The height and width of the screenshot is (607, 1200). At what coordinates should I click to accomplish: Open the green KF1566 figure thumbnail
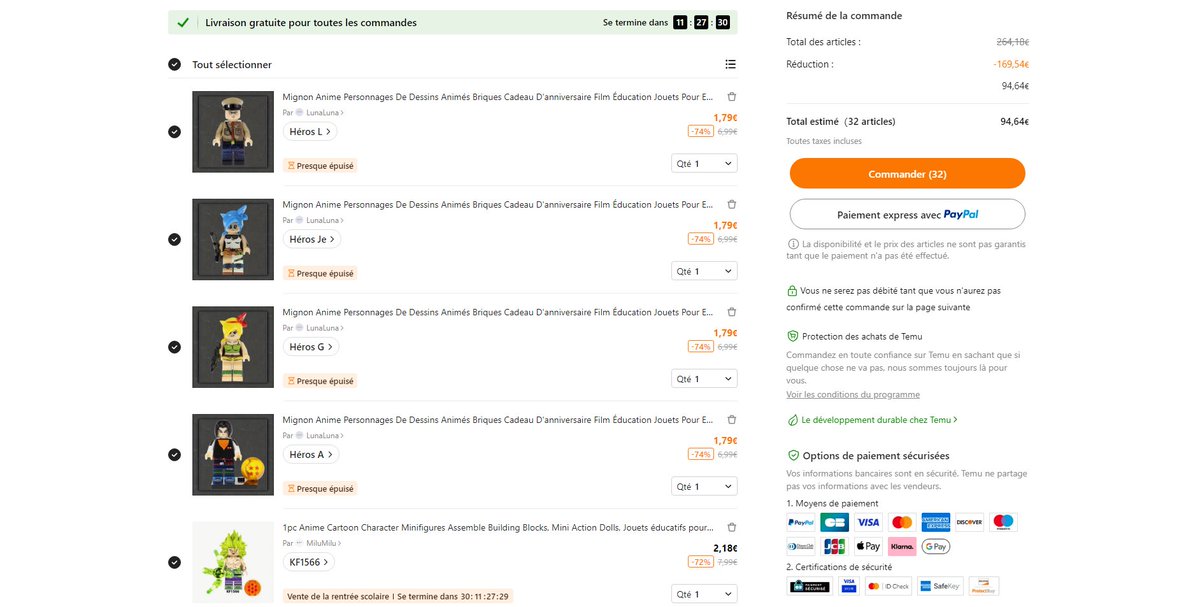[233, 562]
